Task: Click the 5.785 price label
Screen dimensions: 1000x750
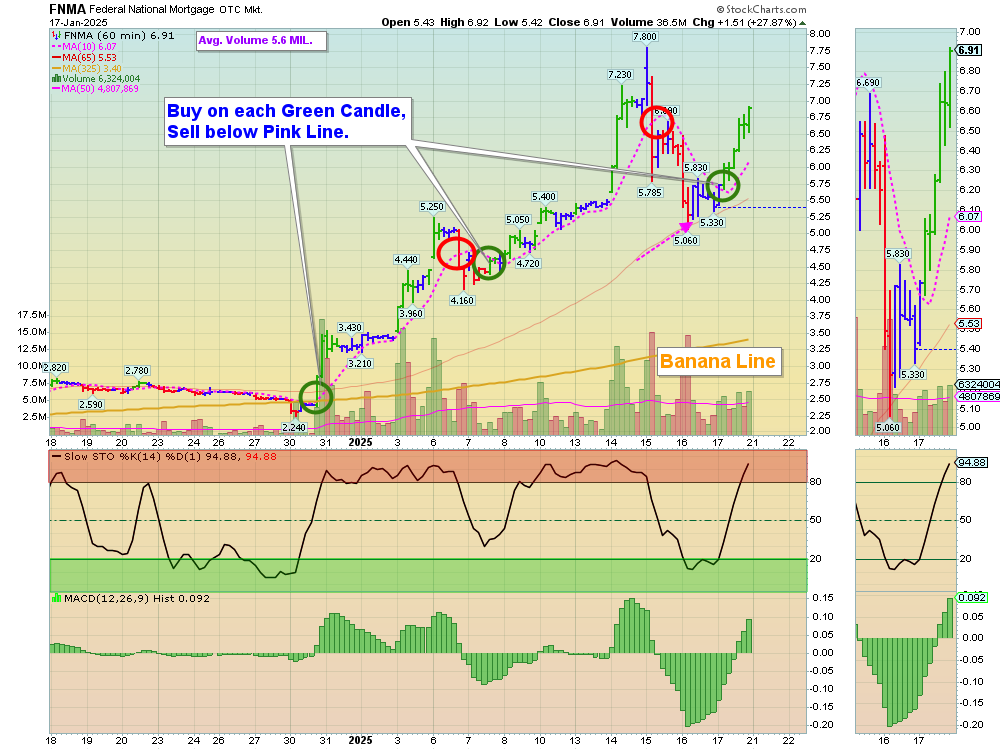Action: [650, 193]
